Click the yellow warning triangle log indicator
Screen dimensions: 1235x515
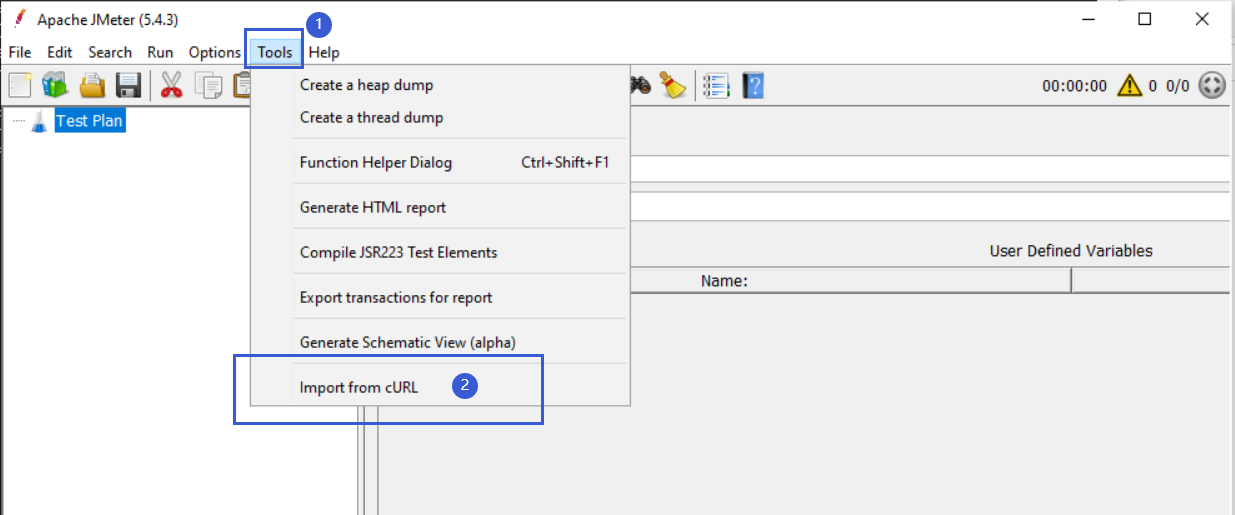(x=1129, y=85)
